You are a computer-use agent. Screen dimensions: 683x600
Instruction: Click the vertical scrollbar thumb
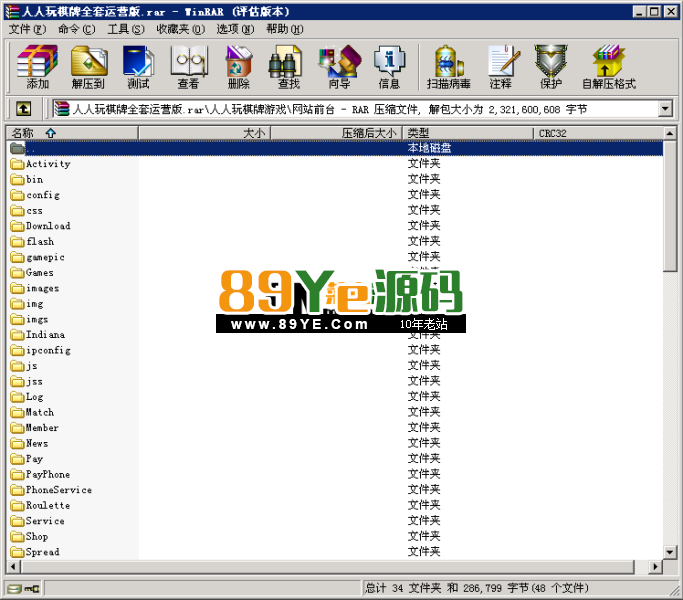[670, 206]
